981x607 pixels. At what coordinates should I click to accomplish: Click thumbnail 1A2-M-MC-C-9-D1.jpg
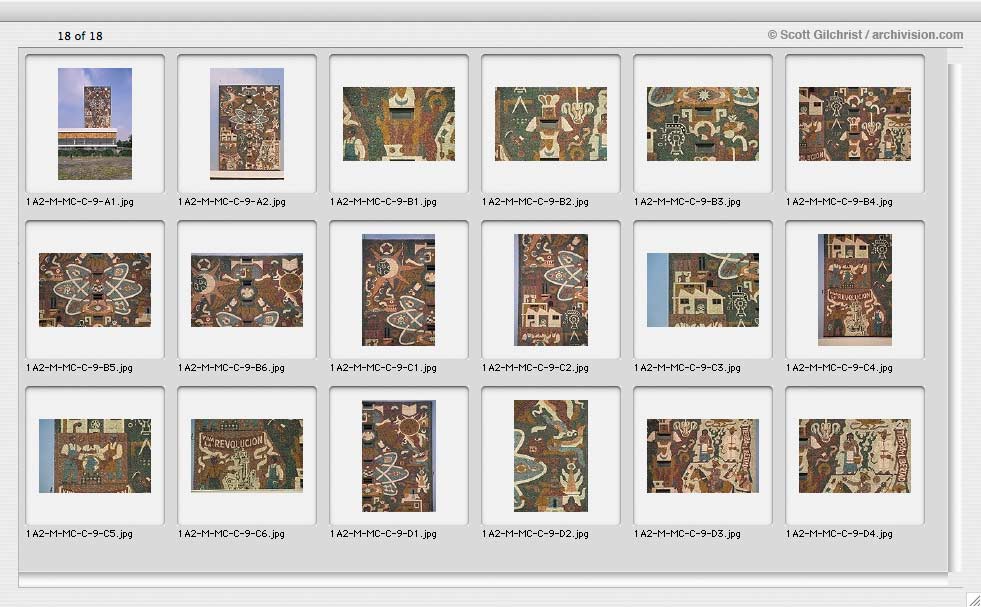point(399,456)
